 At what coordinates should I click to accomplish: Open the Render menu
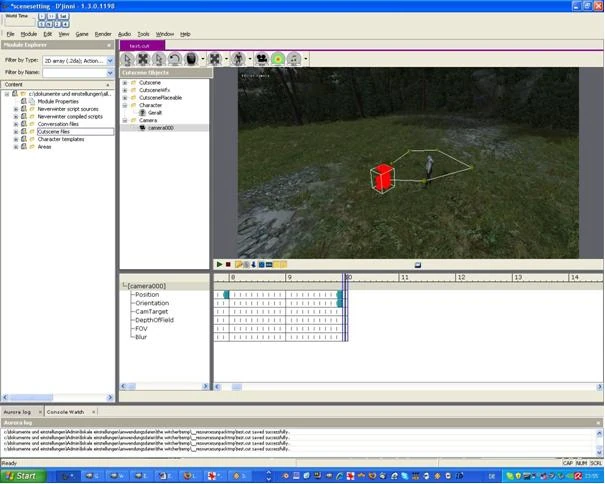tap(103, 34)
